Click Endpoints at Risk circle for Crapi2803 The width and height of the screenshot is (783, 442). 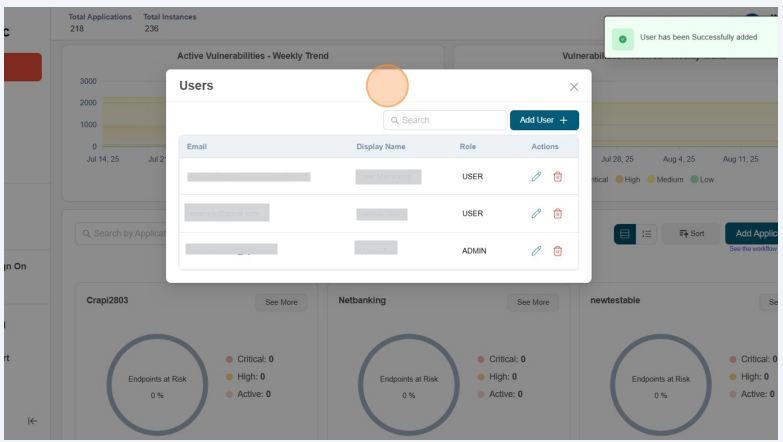pyautogui.click(x=157, y=385)
